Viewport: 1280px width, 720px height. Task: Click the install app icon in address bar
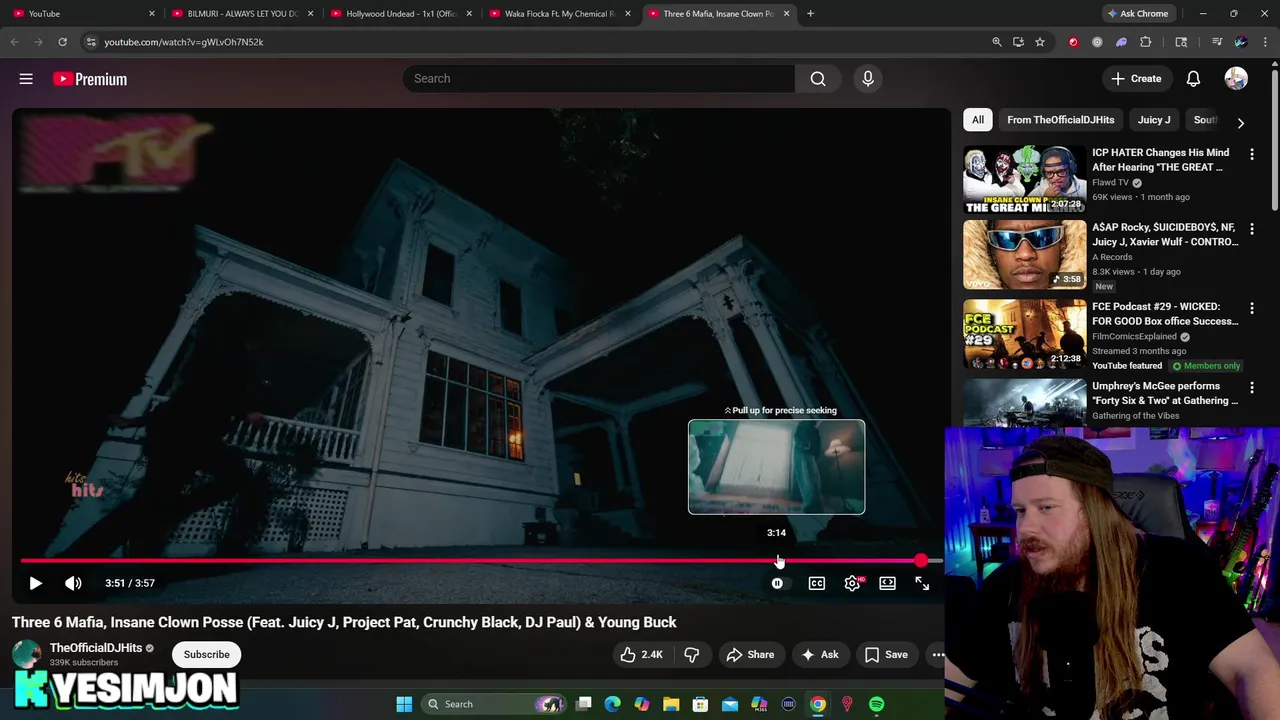click(1018, 42)
